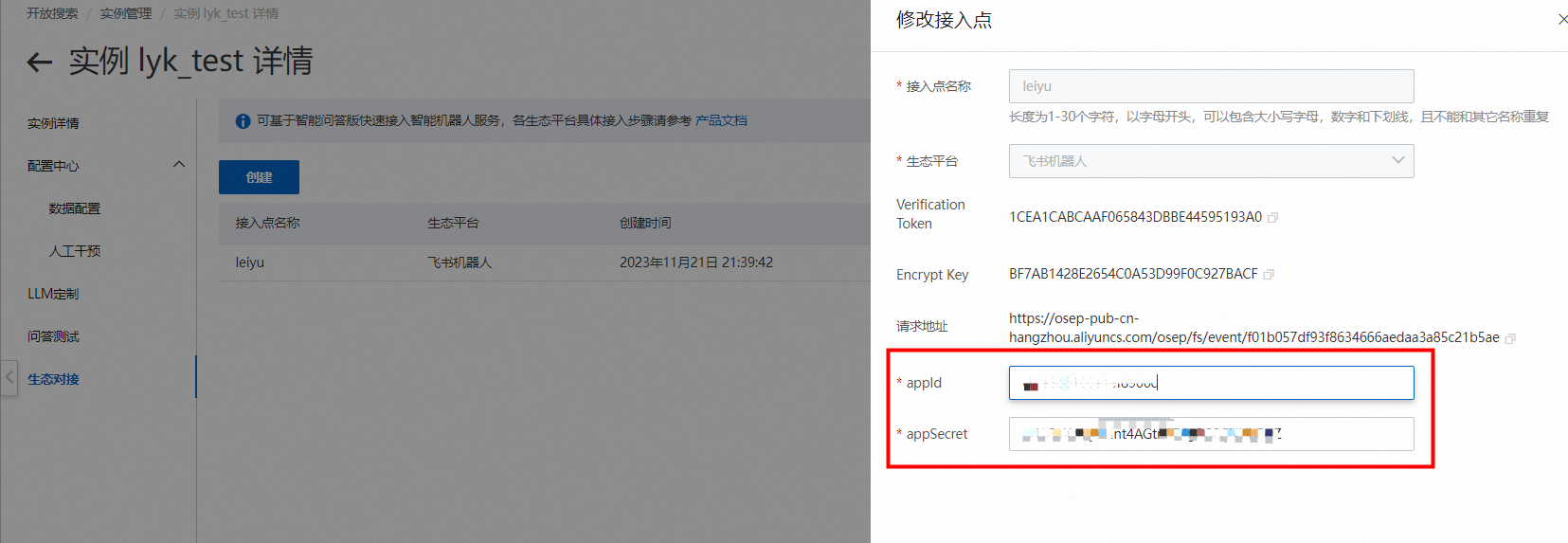The height and width of the screenshot is (543, 1568).
Task: Copy the Encrypt Key value
Action: pyautogui.click(x=1269, y=275)
